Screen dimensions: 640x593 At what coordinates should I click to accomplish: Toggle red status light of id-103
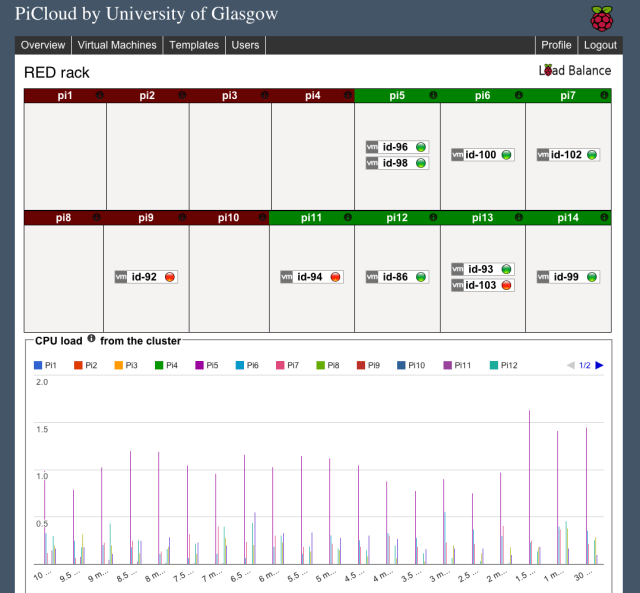tap(506, 285)
